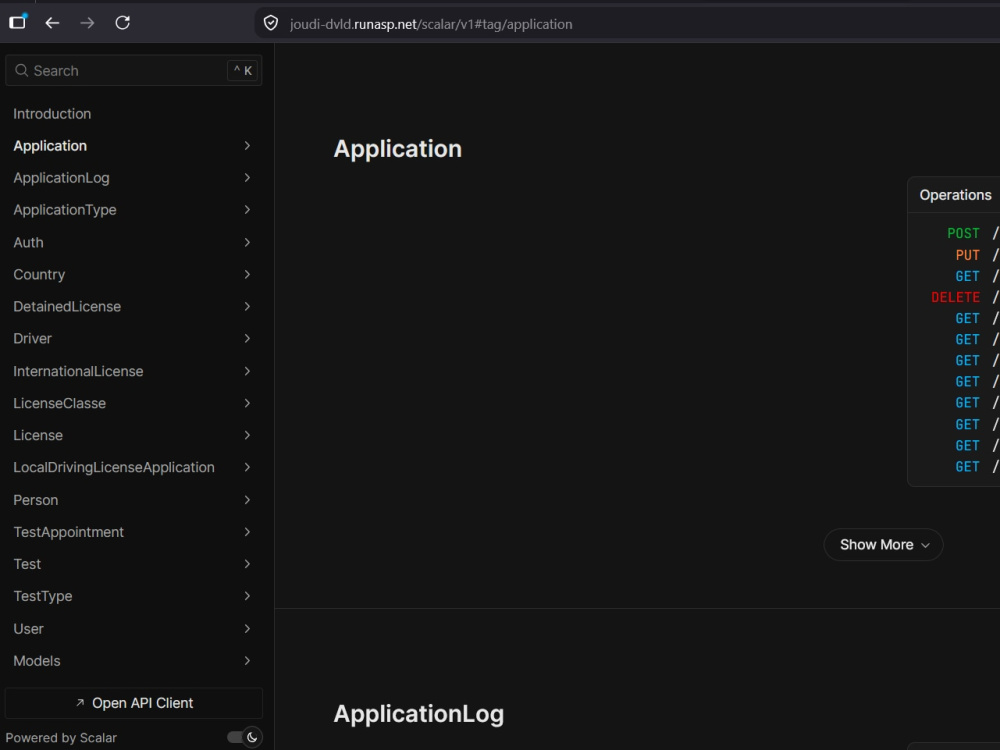Click the ApplicationLog section heading
Image resolution: width=1000 pixels, height=750 pixels.
[419, 714]
